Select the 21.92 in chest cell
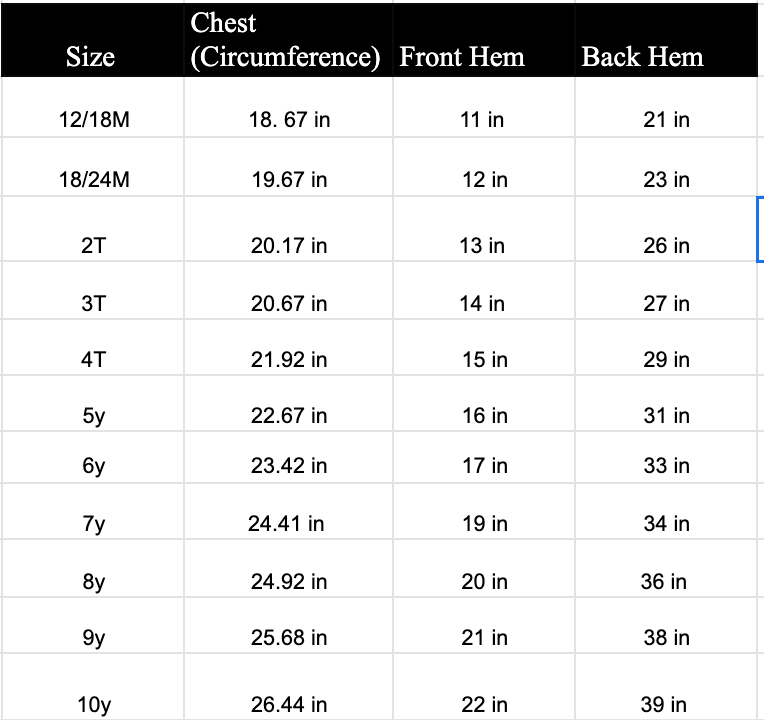 click(289, 359)
